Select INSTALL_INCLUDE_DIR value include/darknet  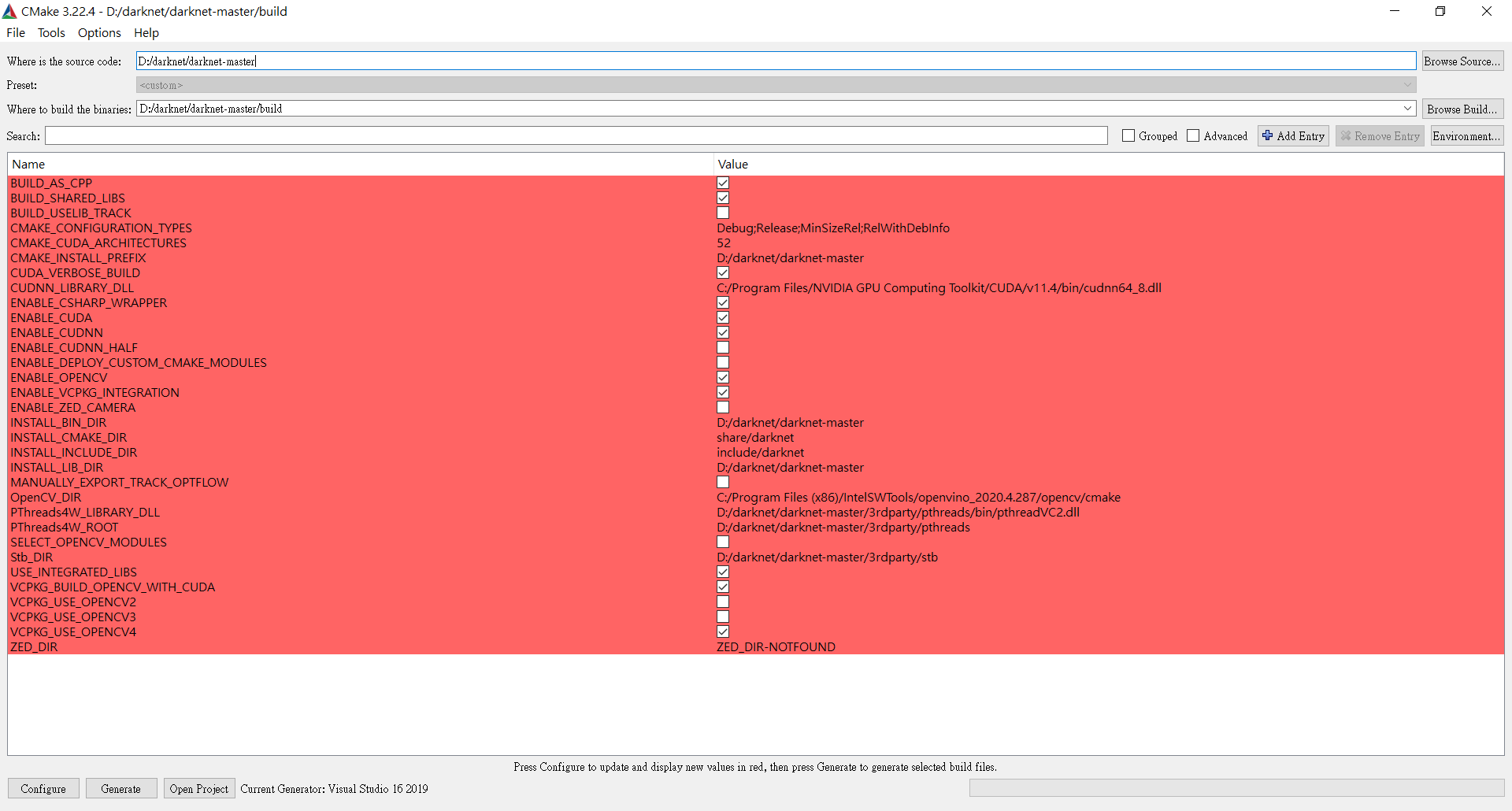tap(760, 453)
